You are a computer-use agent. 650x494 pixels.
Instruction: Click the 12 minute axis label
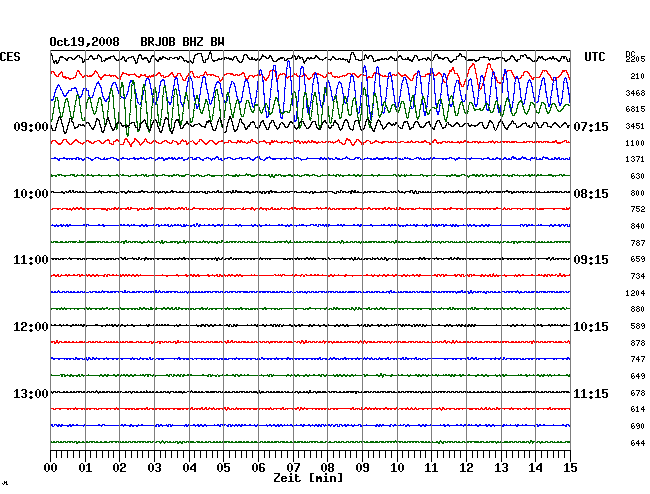466,468
